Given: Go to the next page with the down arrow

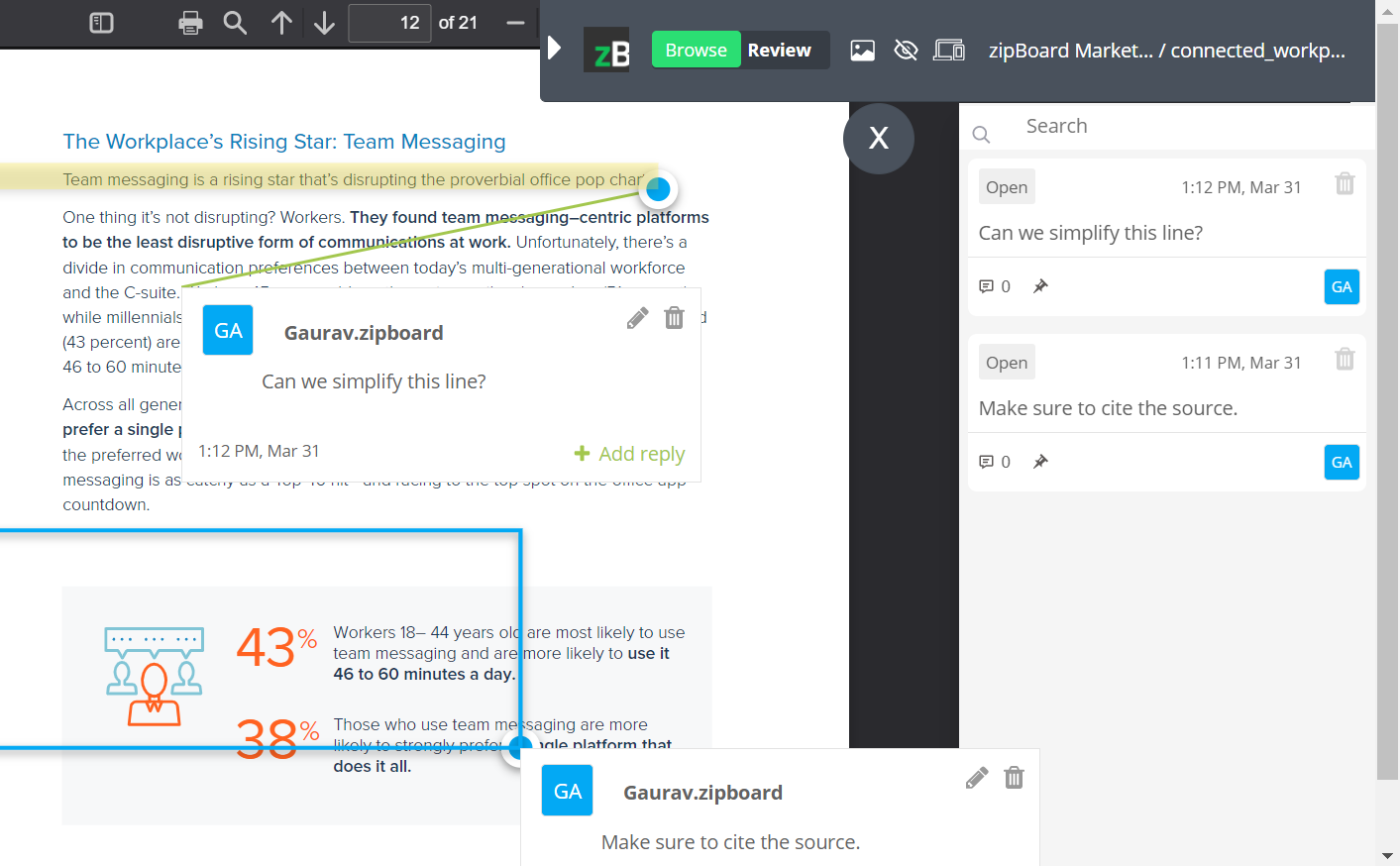Looking at the screenshot, I should click(324, 22).
